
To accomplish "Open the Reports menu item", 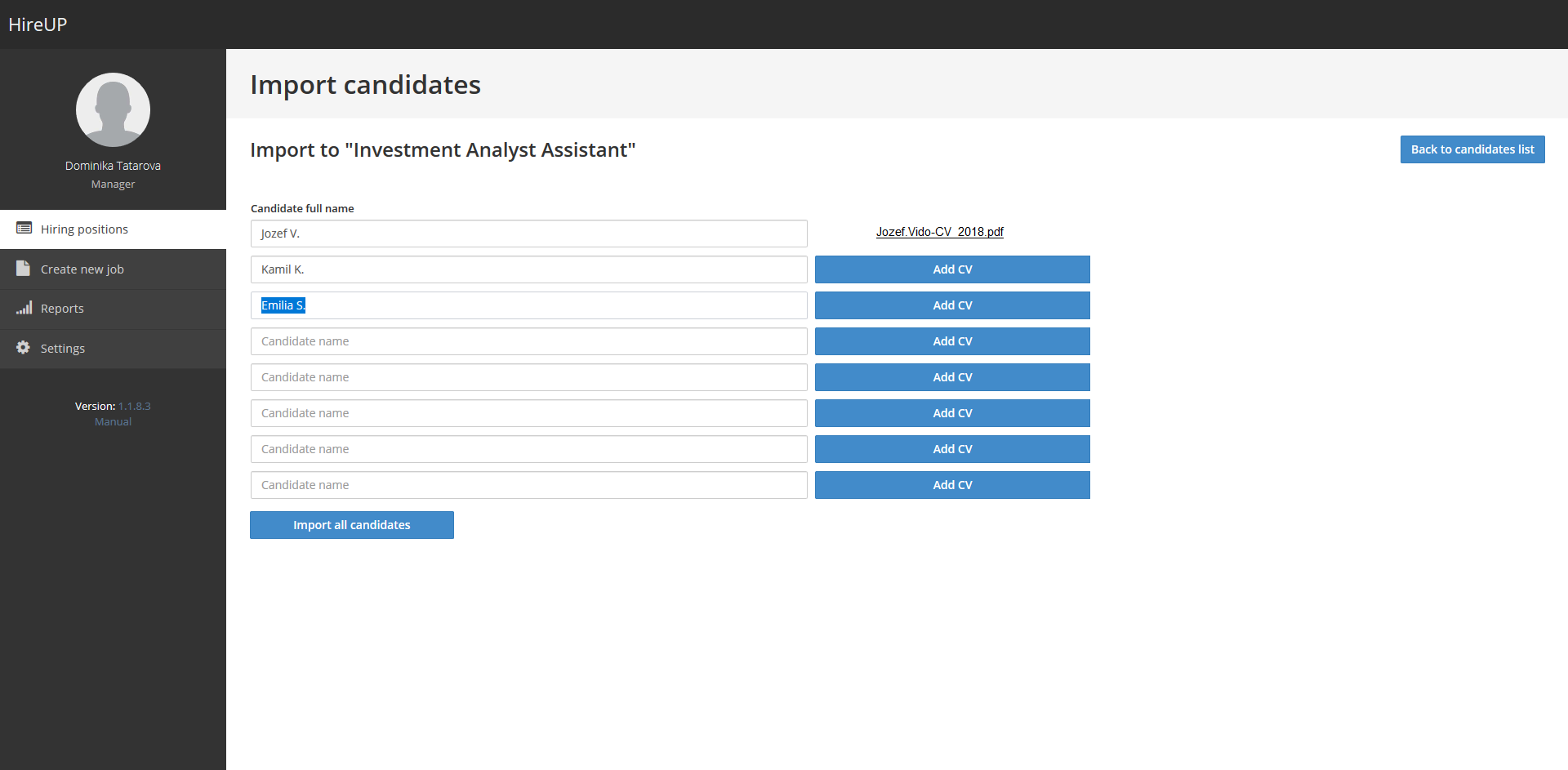I will click(62, 309).
